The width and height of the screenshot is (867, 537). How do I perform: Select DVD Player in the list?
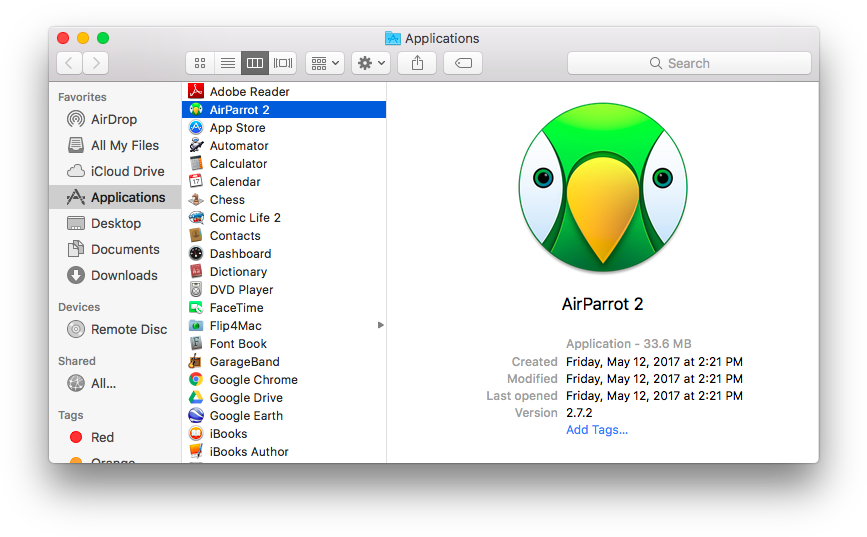point(284,290)
